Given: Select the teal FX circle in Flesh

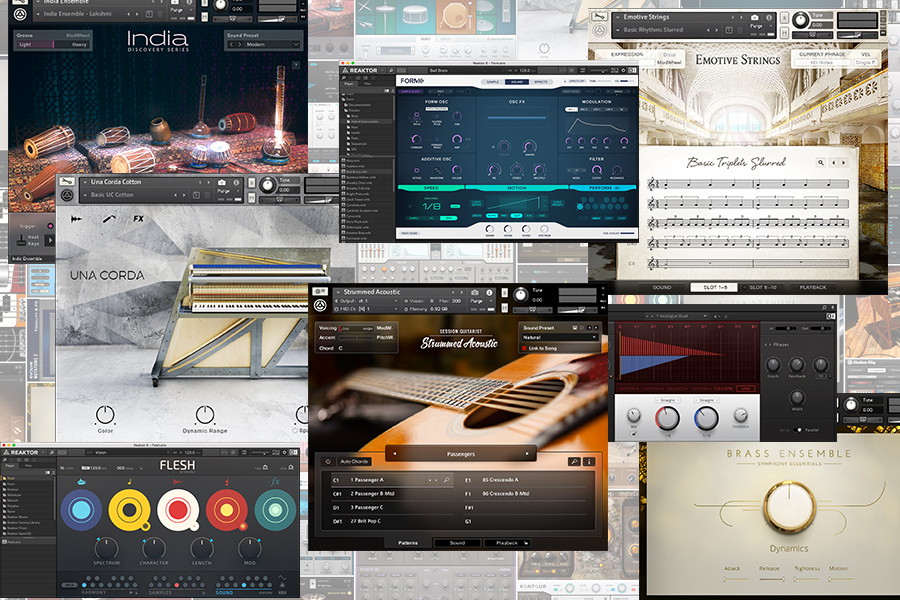Looking at the screenshot, I should (274, 510).
